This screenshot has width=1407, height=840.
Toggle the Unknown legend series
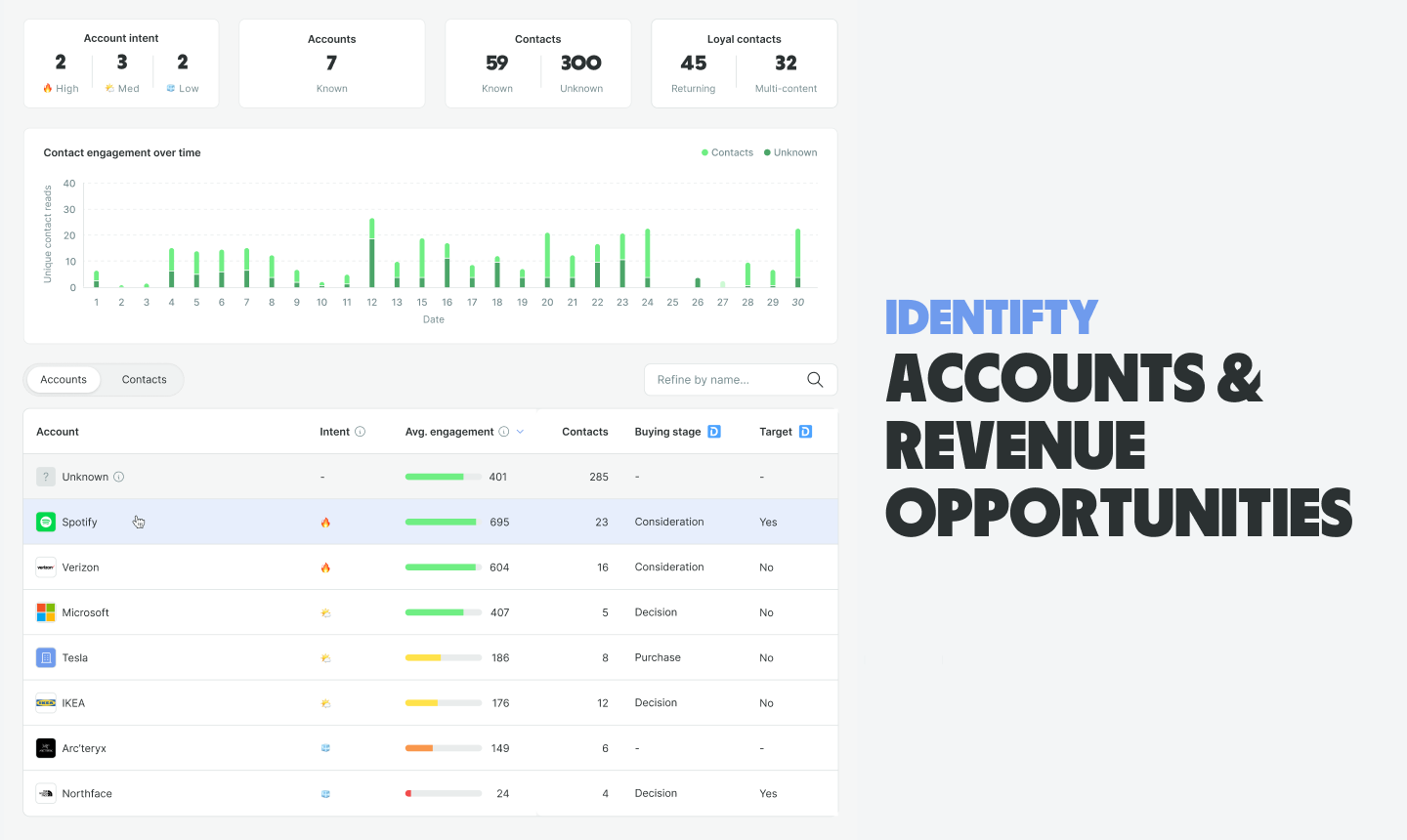tap(790, 152)
